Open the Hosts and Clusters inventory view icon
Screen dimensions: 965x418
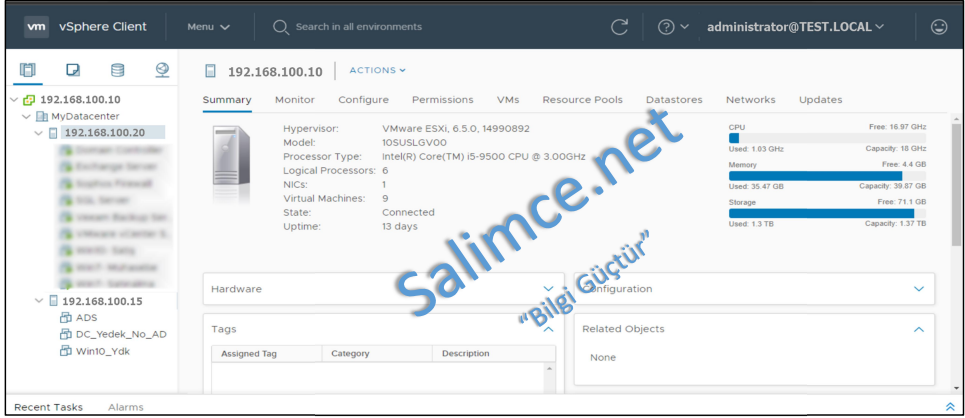click(27, 70)
